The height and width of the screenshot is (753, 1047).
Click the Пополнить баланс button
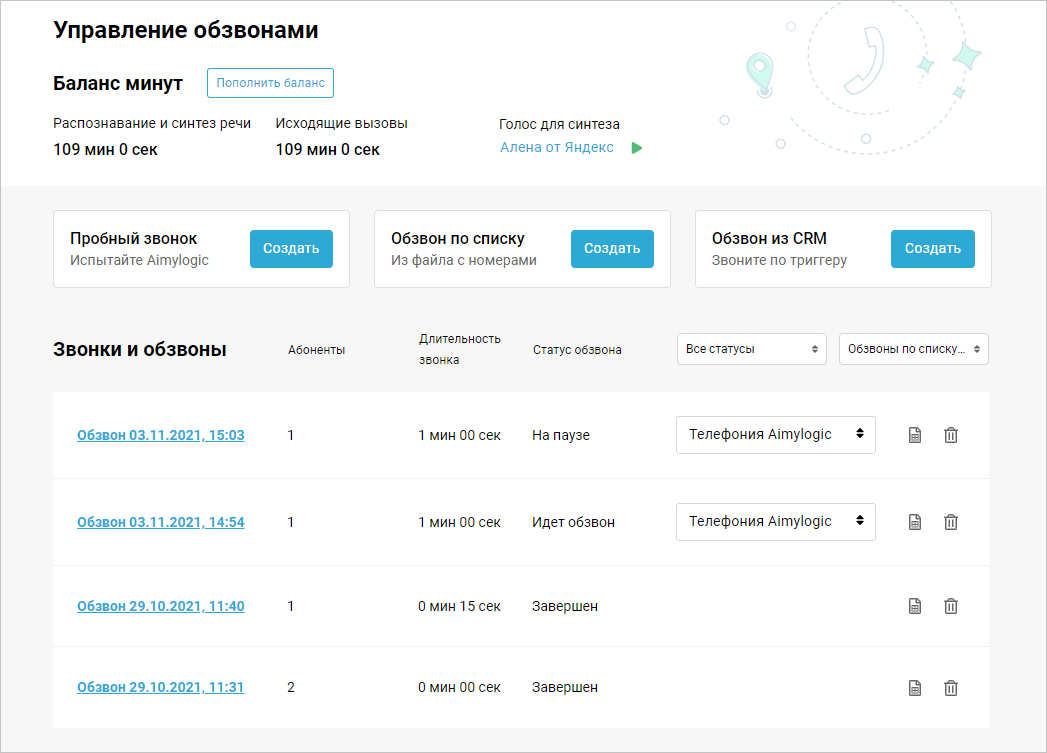pyautogui.click(x=270, y=83)
